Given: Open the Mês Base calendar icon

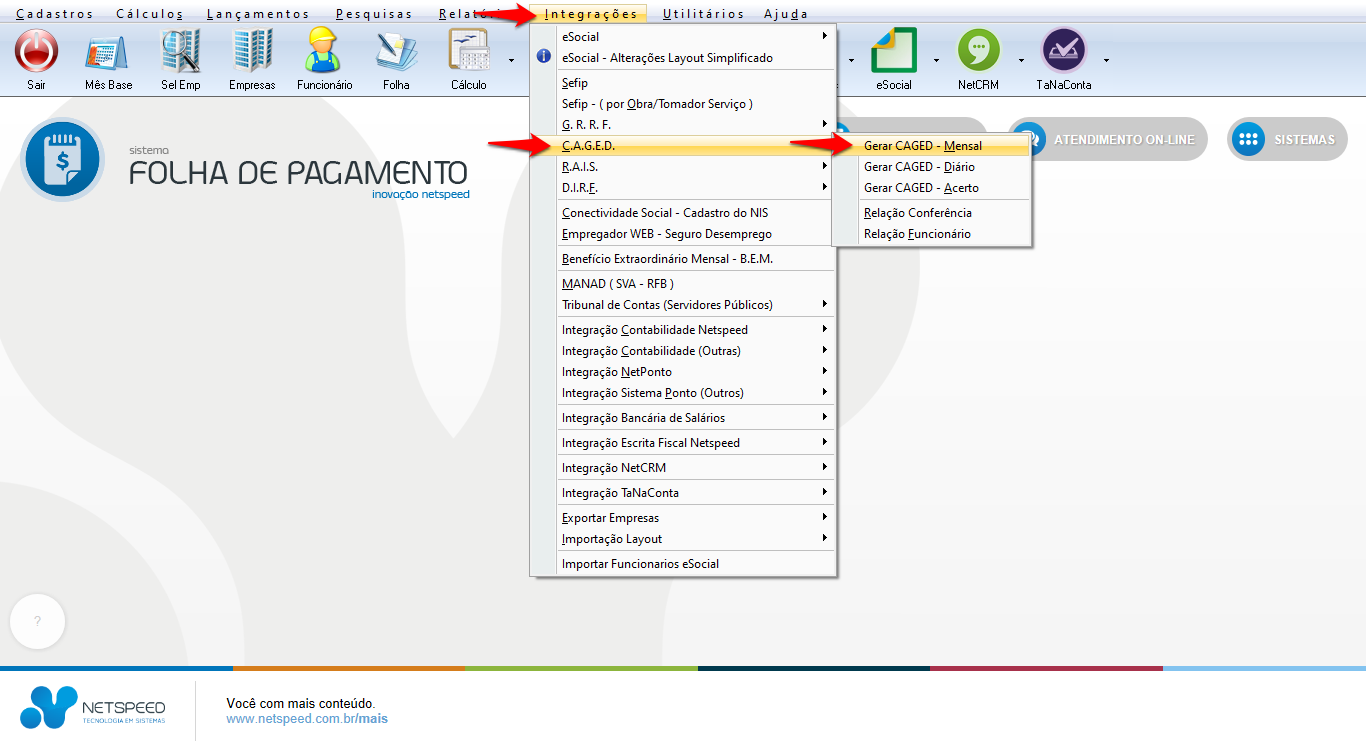Looking at the screenshot, I should tap(108, 52).
